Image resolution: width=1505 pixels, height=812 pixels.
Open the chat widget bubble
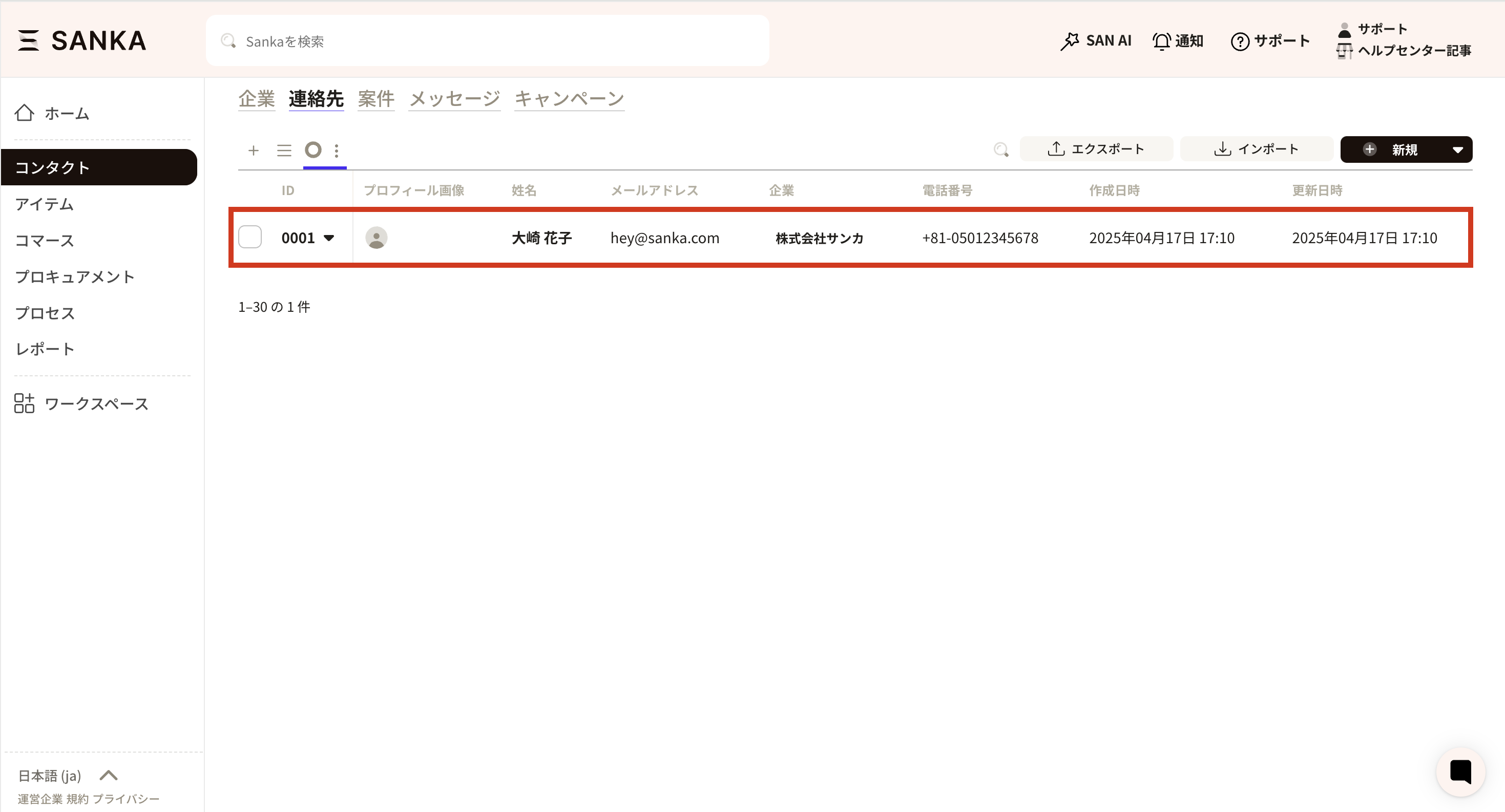pyautogui.click(x=1460, y=771)
